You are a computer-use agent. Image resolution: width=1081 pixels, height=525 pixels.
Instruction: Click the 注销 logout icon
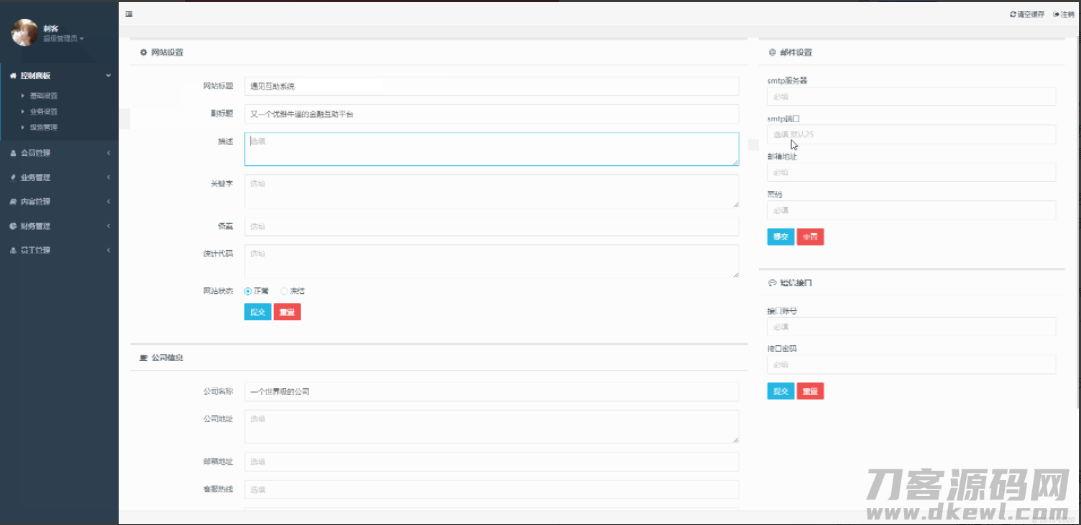[1056, 14]
